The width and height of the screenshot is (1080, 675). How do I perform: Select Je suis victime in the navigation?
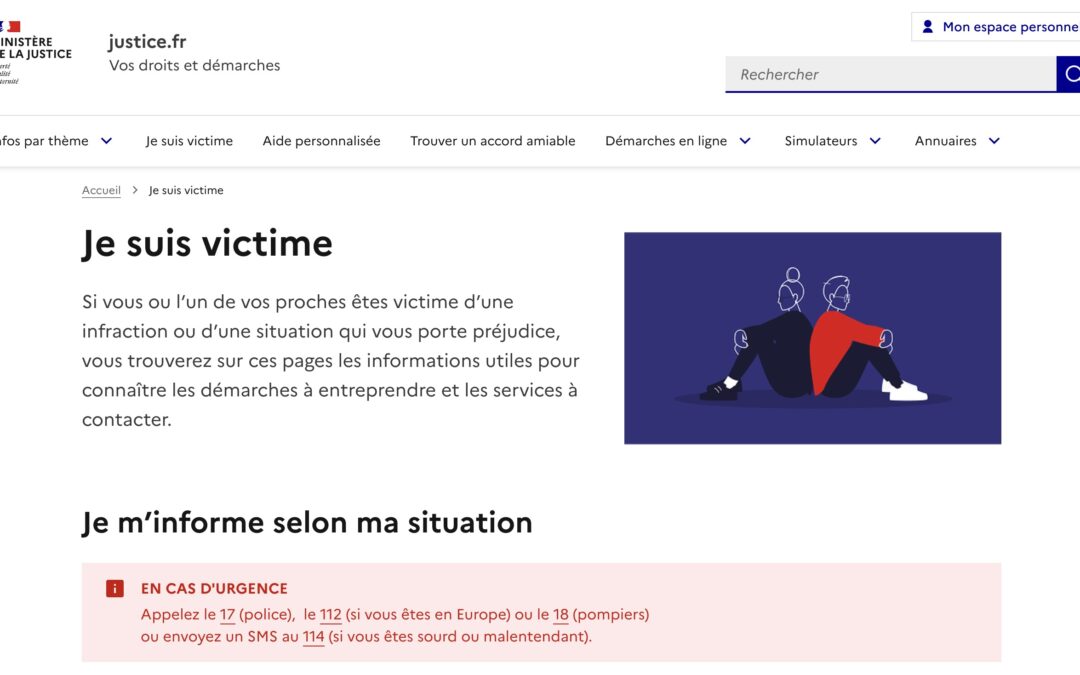[189, 140]
